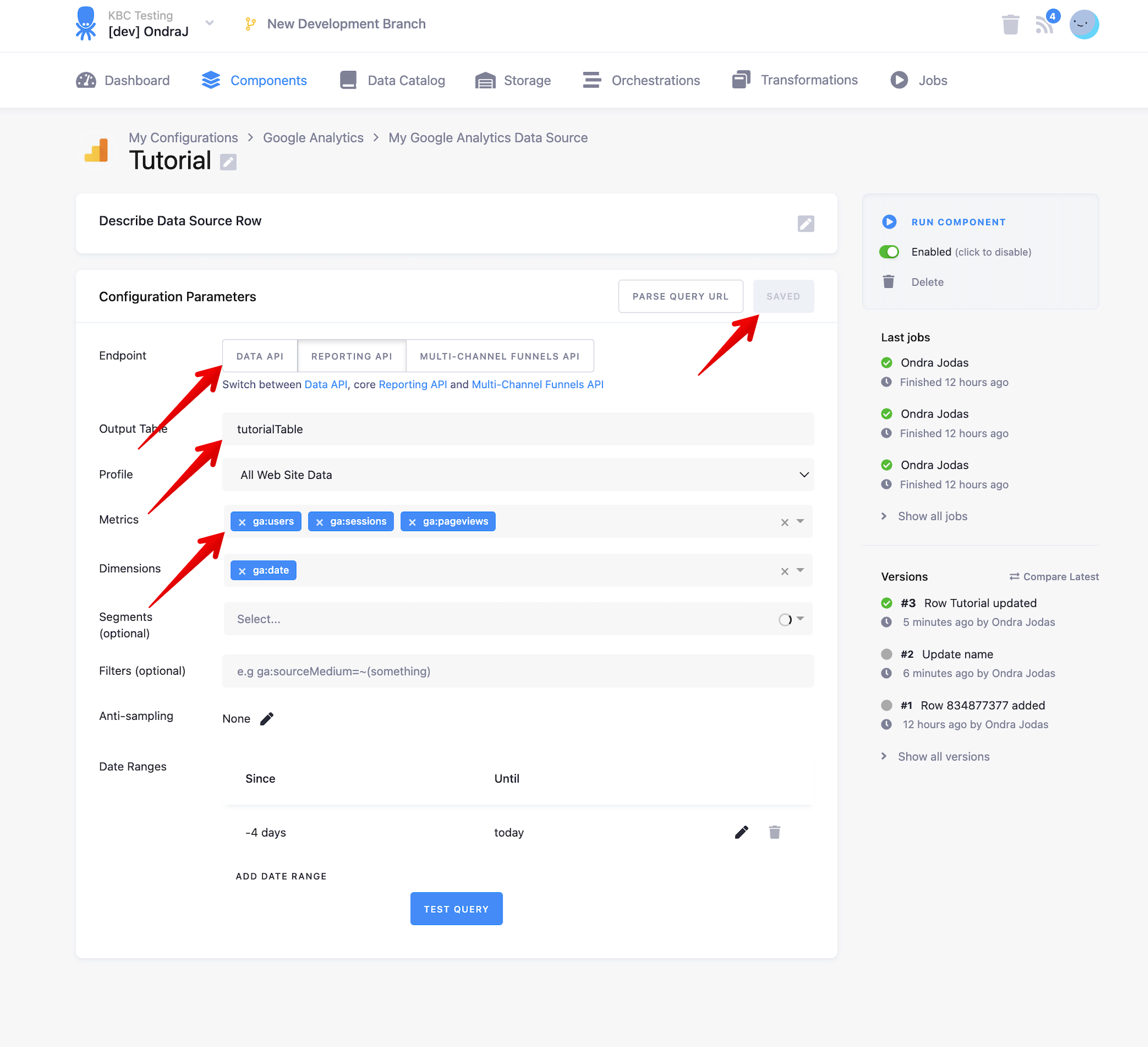Click Google Analytics breadcrumb
The width and height of the screenshot is (1148, 1047).
click(x=313, y=138)
